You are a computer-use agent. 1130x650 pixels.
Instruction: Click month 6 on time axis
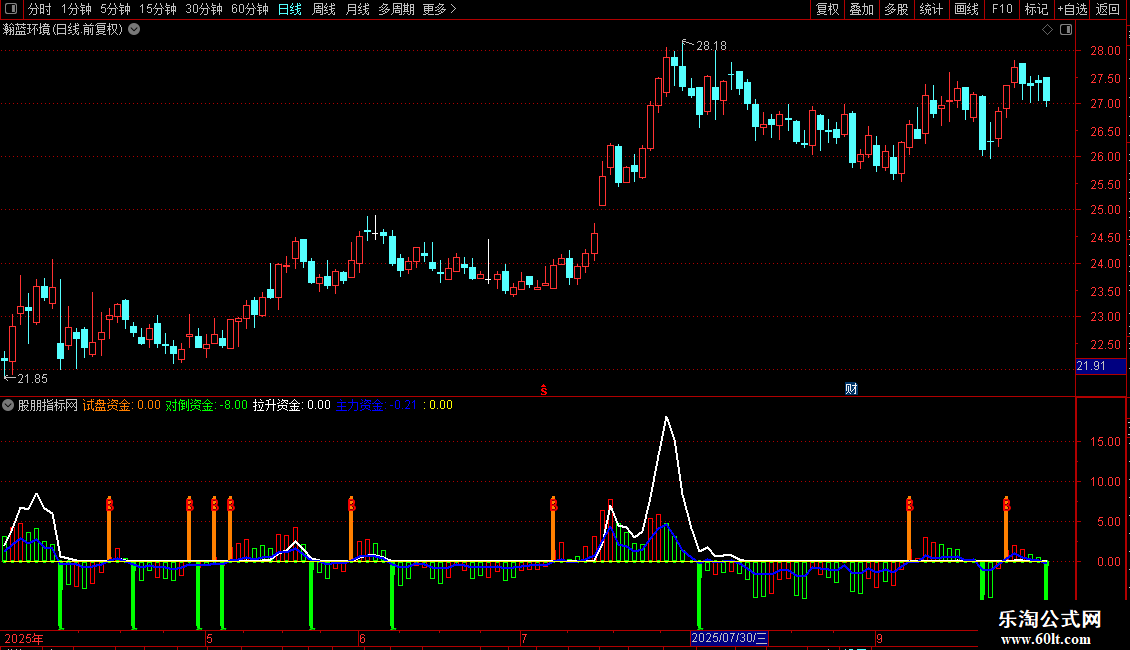tap(362, 638)
